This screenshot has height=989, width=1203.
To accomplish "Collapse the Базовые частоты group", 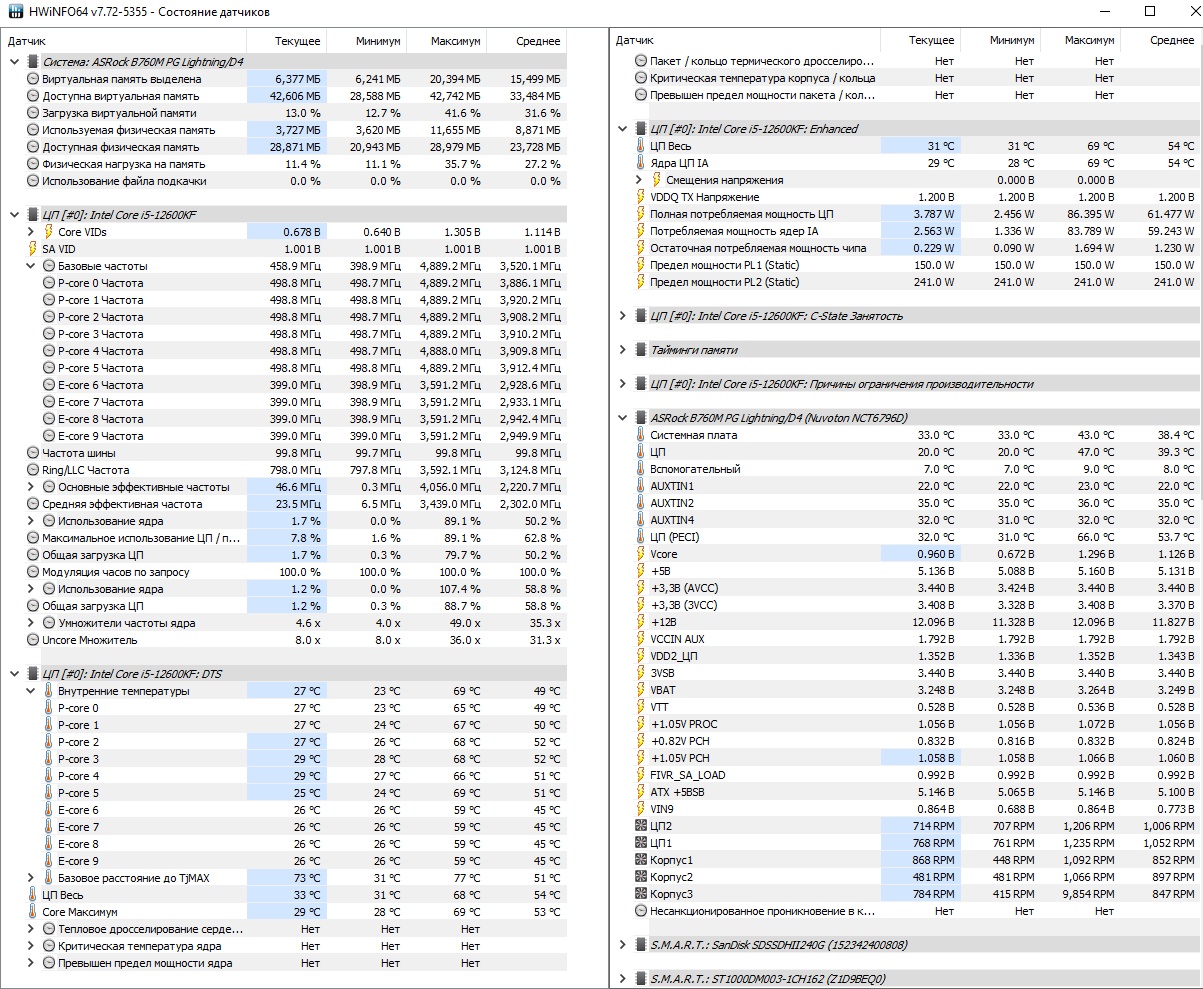I will click(30, 266).
